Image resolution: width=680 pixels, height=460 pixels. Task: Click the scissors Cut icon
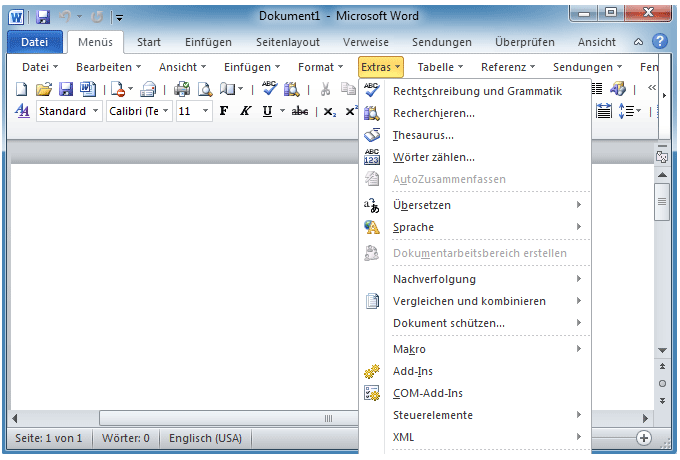pos(325,89)
